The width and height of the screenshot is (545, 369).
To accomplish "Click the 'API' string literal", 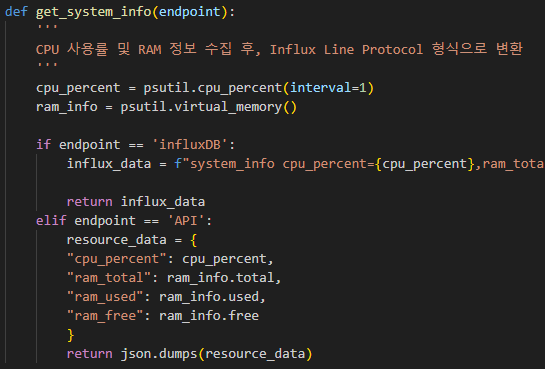I will tap(186, 220).
